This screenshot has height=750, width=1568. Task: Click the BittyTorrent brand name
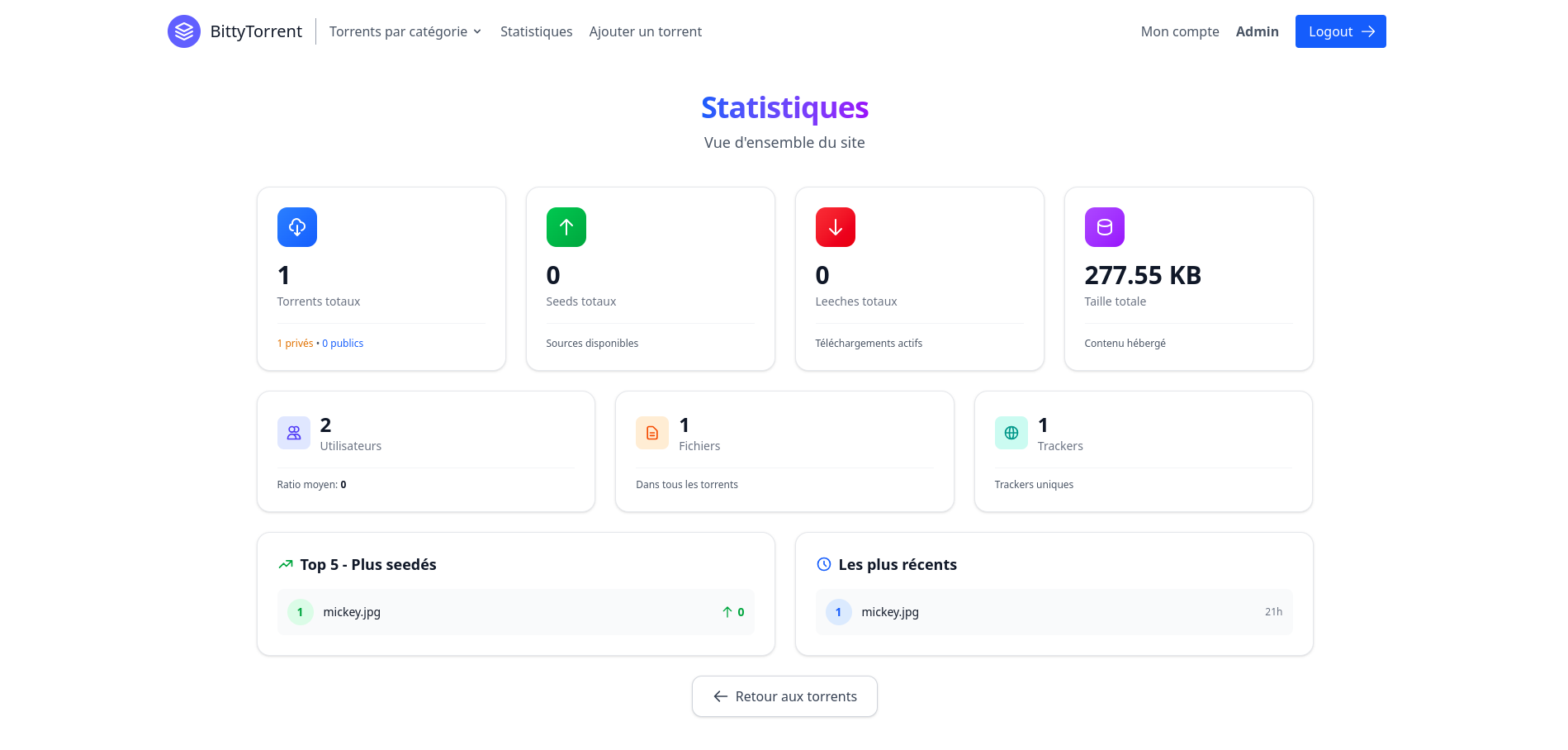coord(256,31)
